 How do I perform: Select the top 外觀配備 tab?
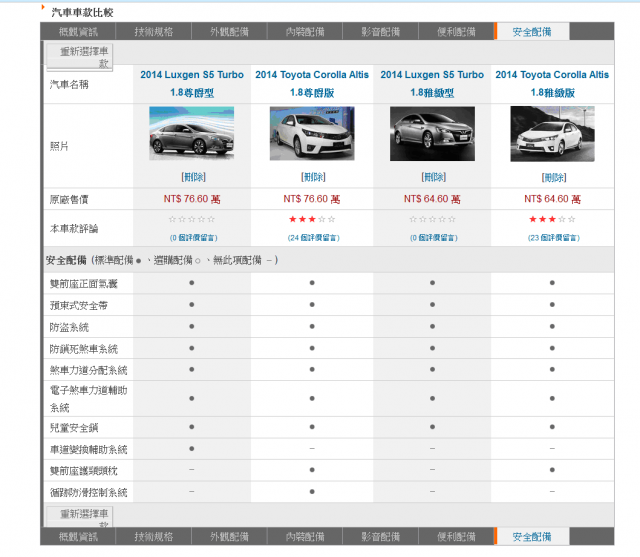click(229, 32)
